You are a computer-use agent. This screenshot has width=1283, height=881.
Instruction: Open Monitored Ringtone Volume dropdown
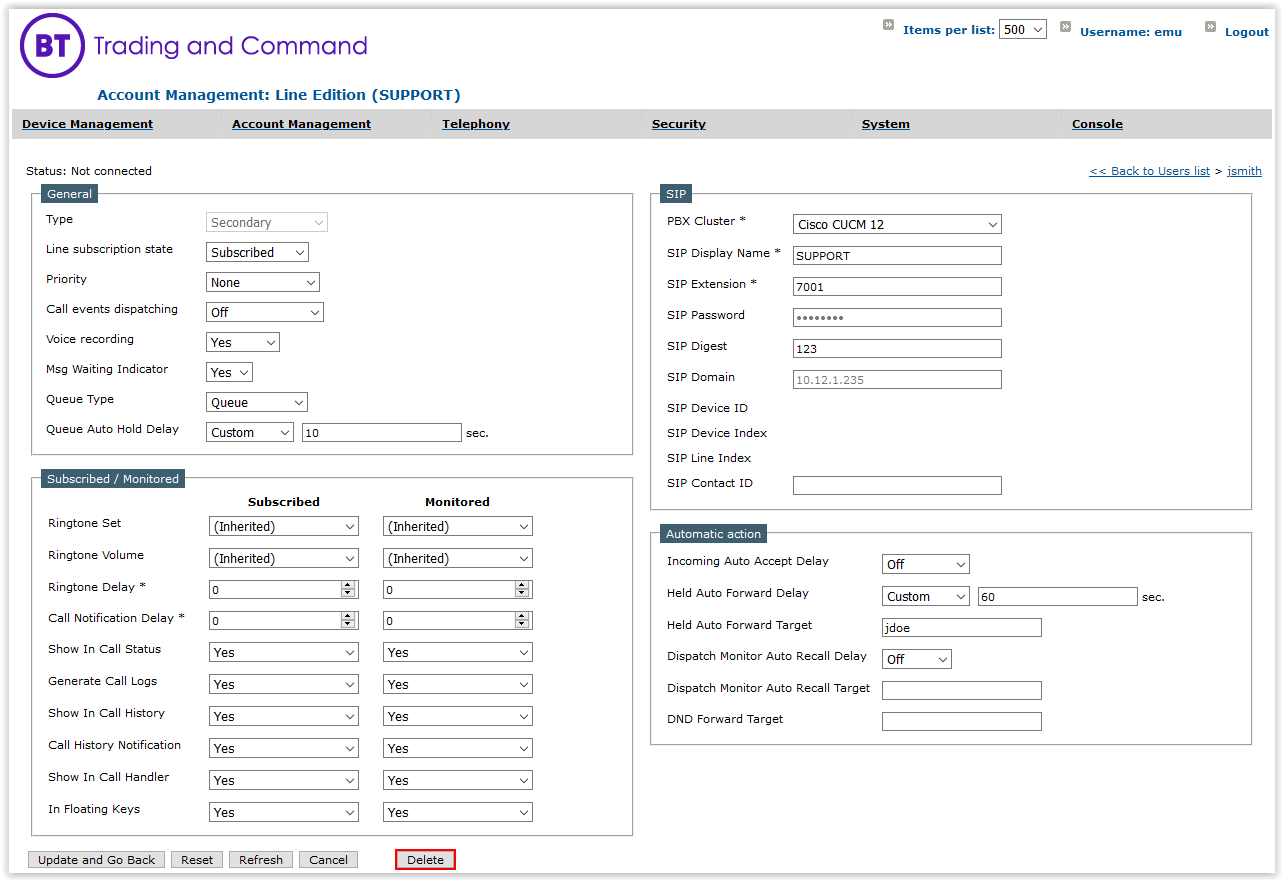coord(458,559)
